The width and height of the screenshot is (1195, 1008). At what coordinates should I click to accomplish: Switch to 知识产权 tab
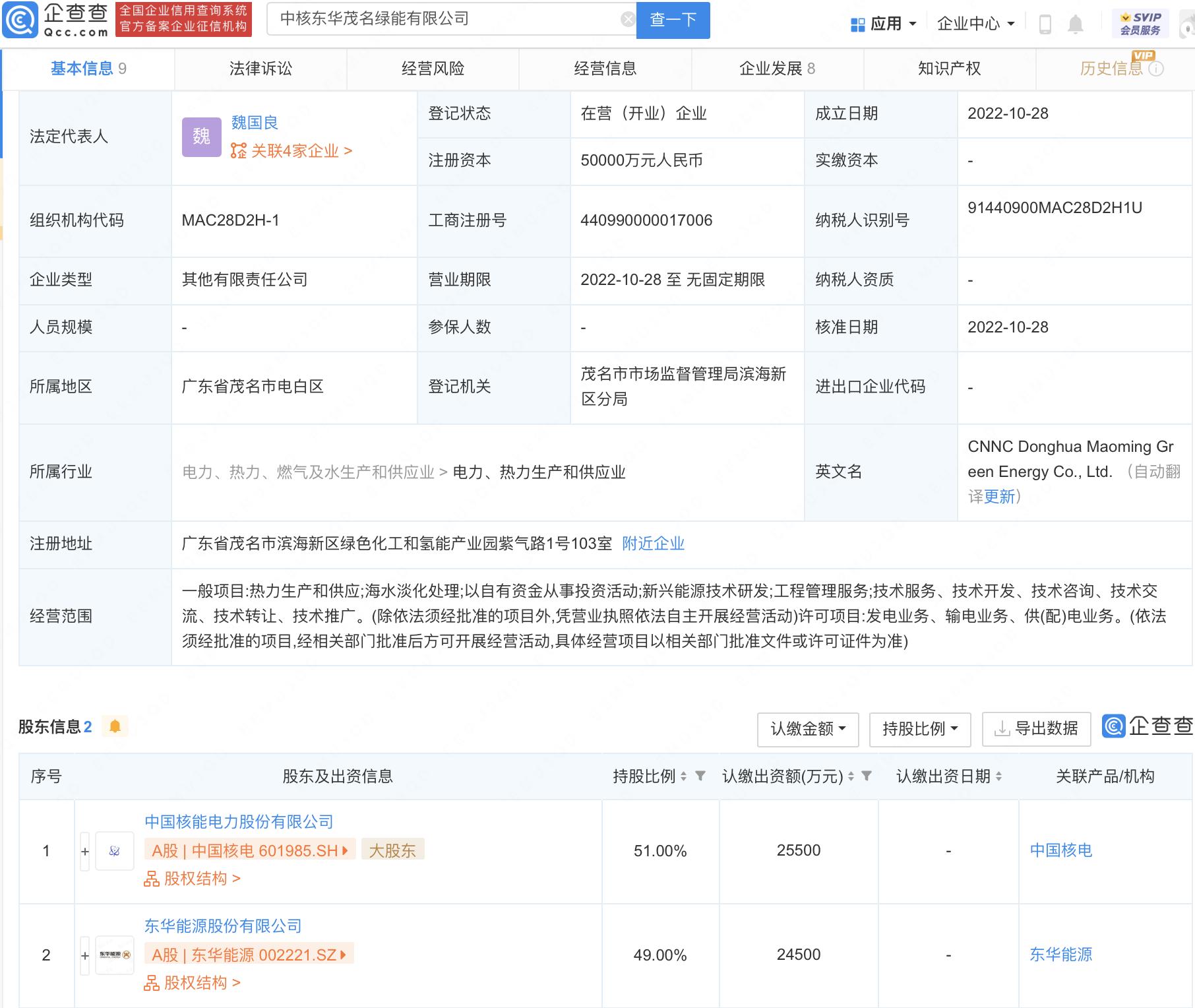(x=950, y=69)
